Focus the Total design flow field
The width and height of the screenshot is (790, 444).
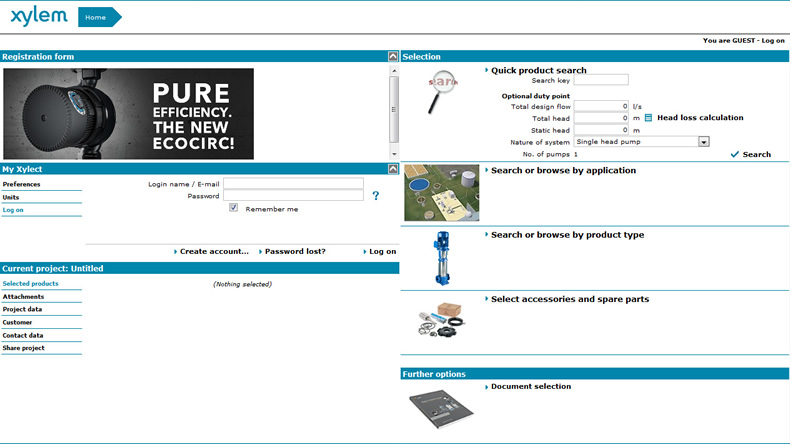tap(601, 106)
